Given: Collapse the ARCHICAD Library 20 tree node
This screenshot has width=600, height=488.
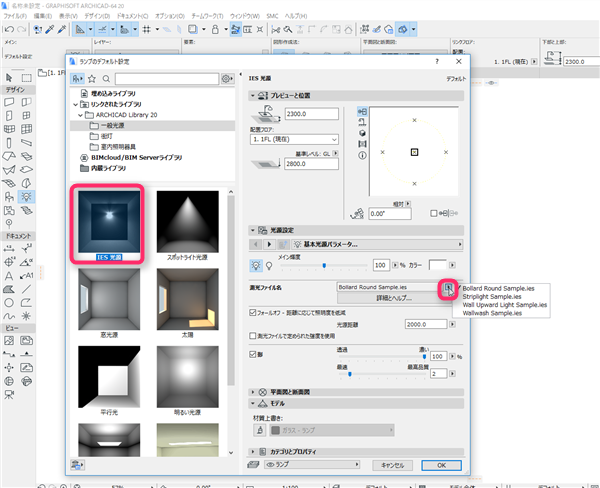Looking at the screenshot, I should [80, 115].
